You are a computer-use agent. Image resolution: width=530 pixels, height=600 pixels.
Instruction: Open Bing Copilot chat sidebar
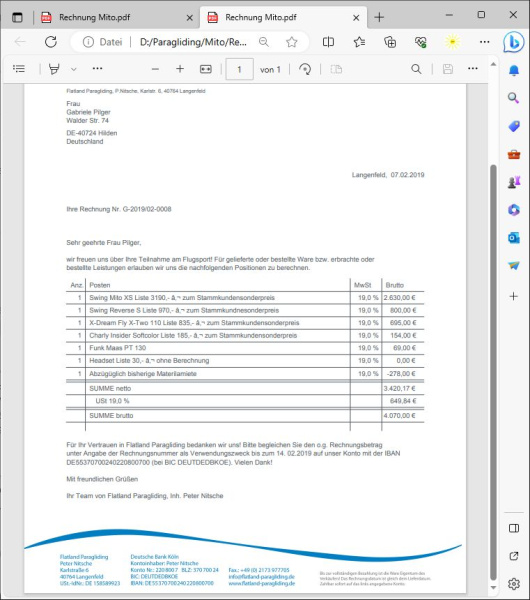click(x=514, y=42)
